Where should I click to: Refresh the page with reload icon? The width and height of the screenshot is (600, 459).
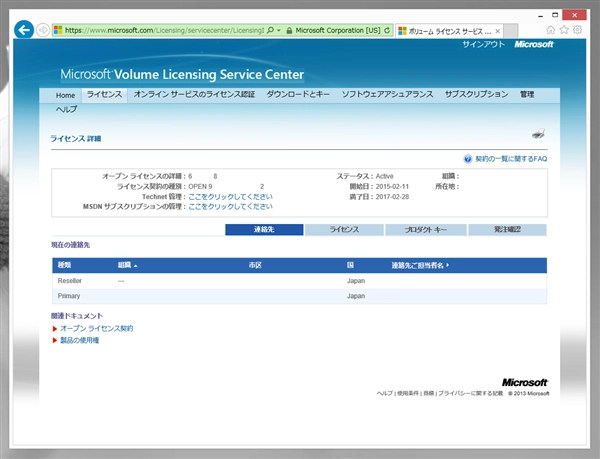click(x=387, y=30)
